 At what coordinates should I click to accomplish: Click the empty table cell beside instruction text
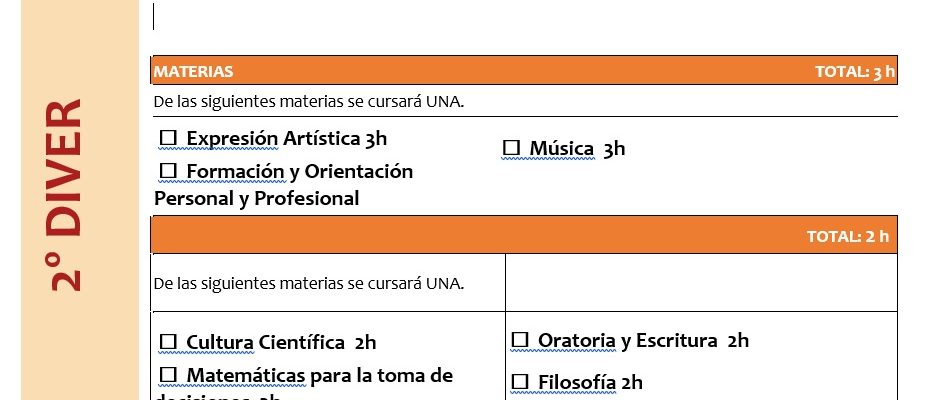701,283
